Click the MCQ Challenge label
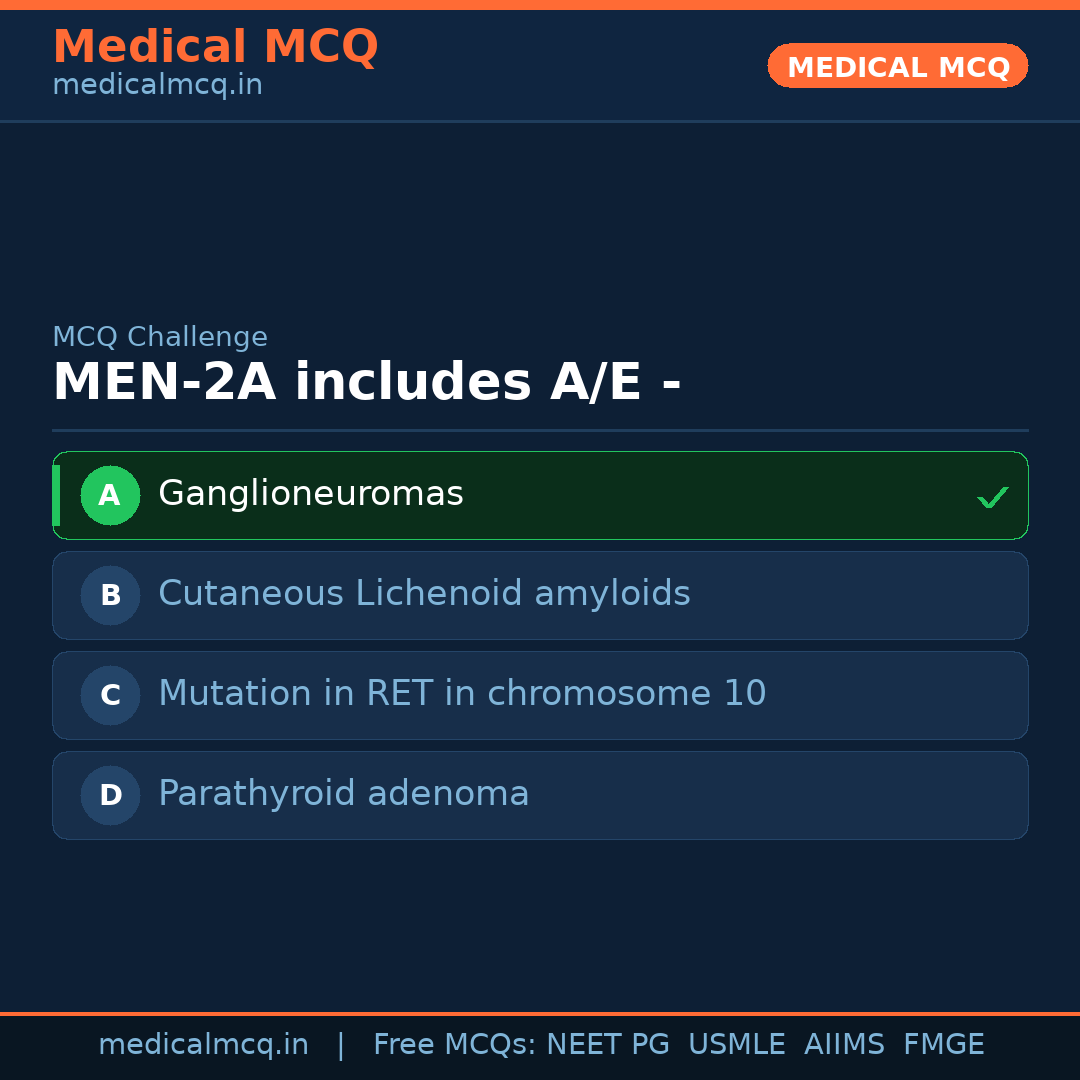This screenshot has height=1080, width=1080. (x=160, y=337)
